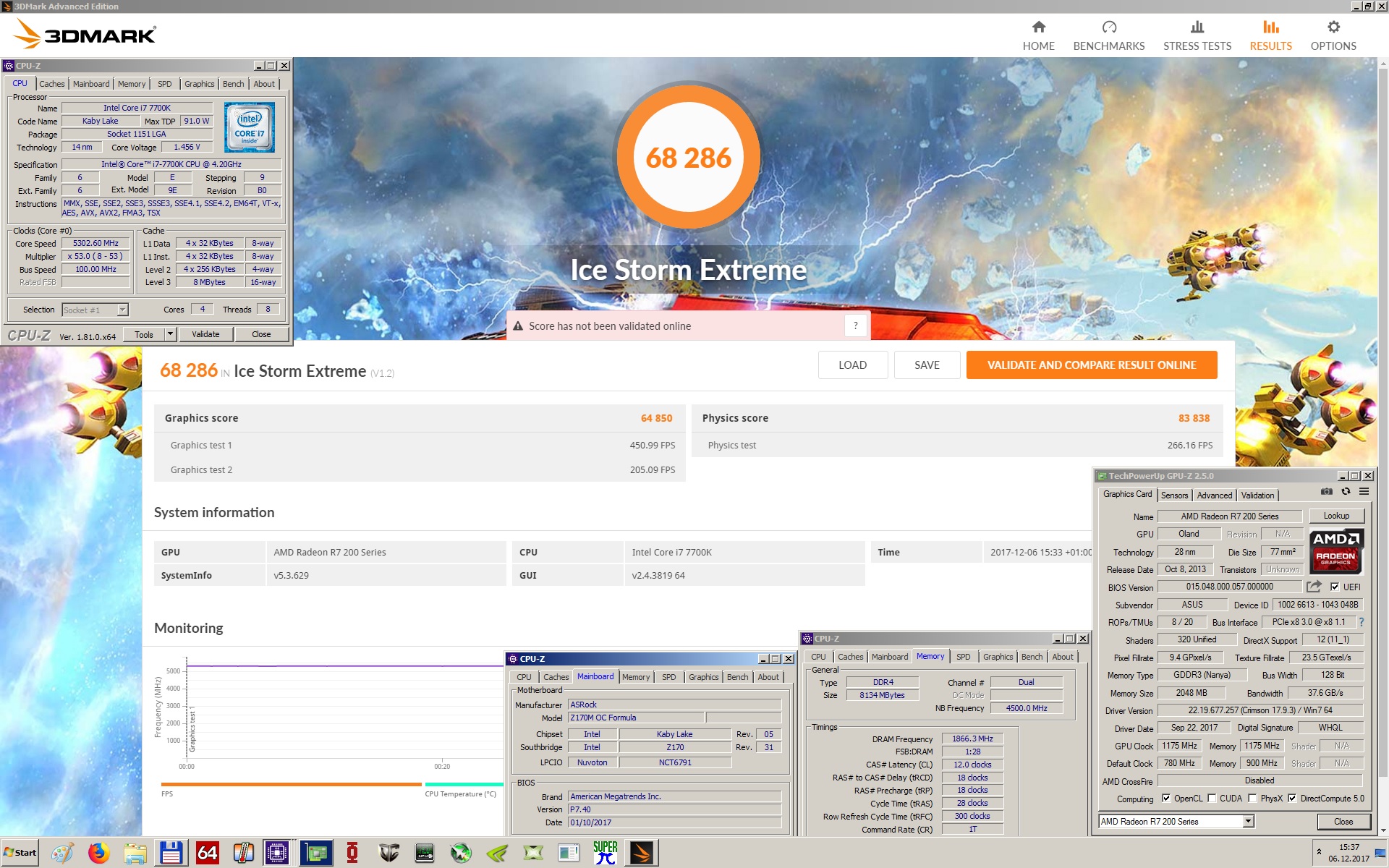1389x868 pixels.
Task: Click the BIOS Version field in GPU-Z
Action: point(1229,587)
